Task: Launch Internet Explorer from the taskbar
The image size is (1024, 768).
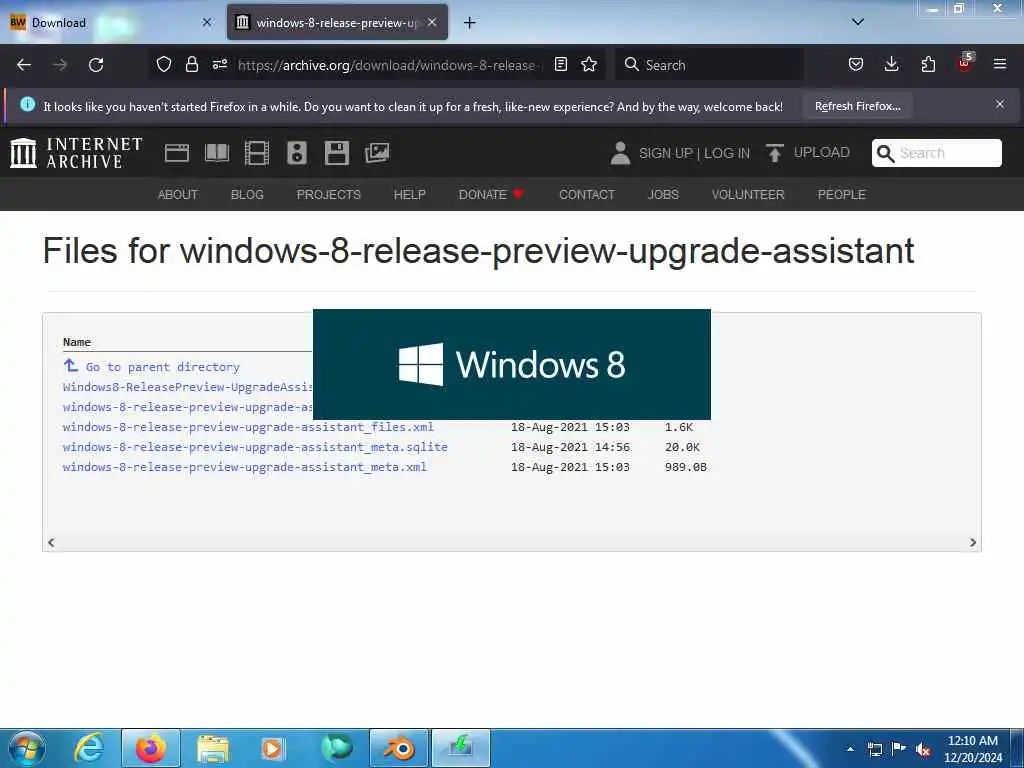Action: coord(89,748)
